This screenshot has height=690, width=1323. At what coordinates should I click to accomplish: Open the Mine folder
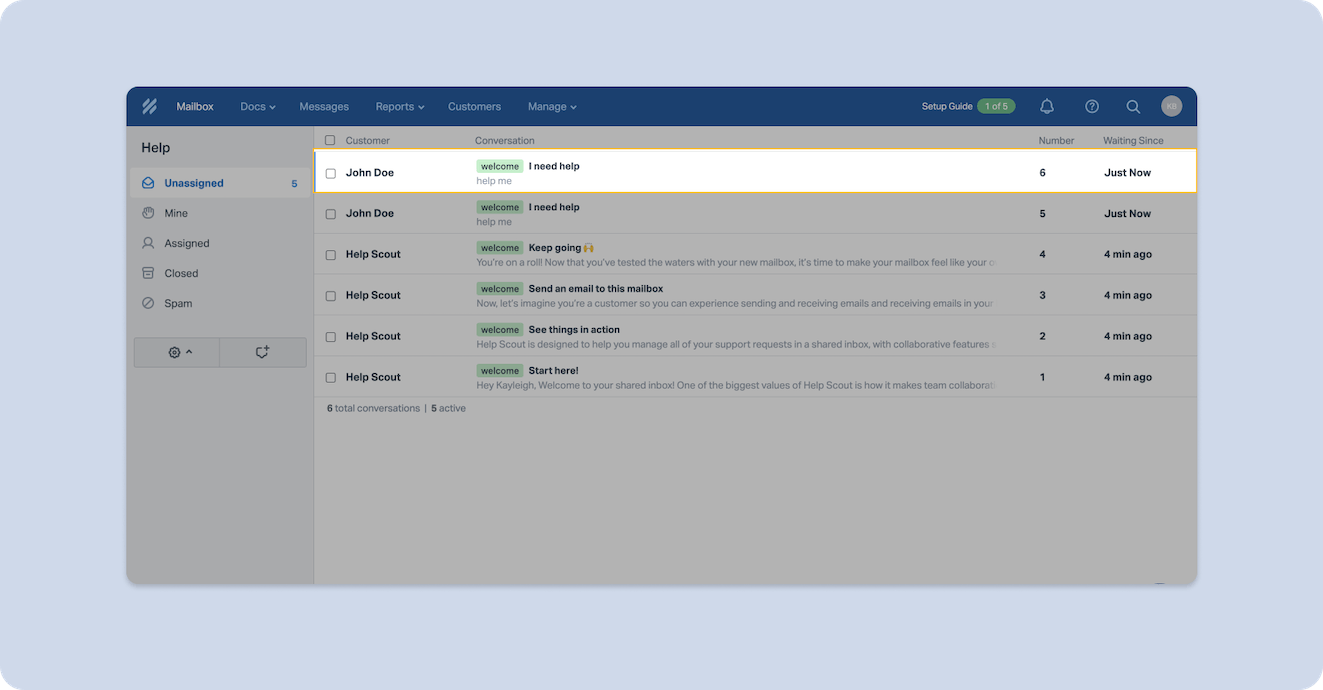click(x=221, y=213)
